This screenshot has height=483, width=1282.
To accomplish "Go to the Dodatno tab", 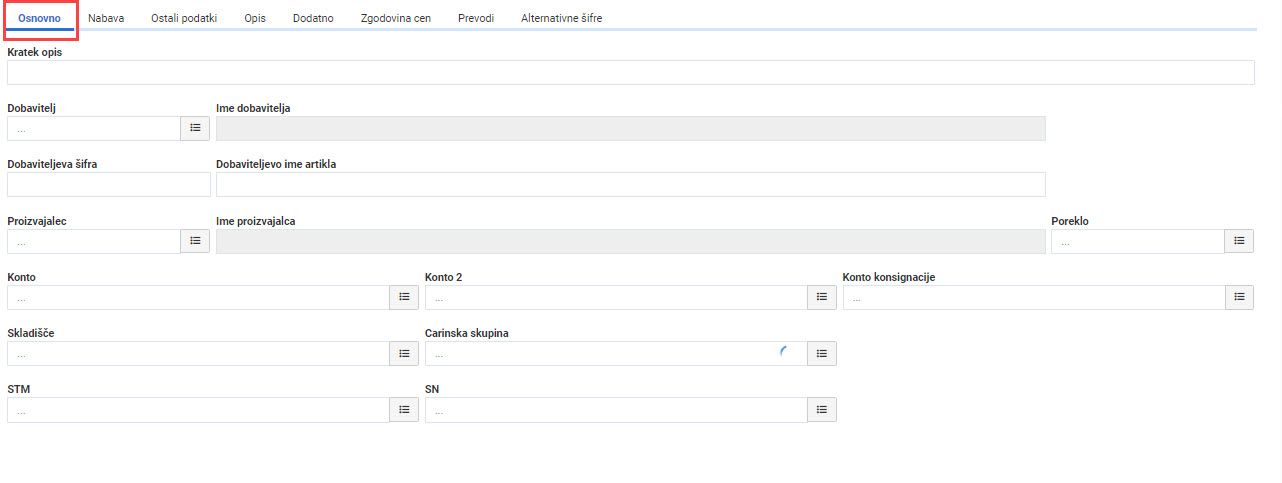I will [x=314, y=18].
